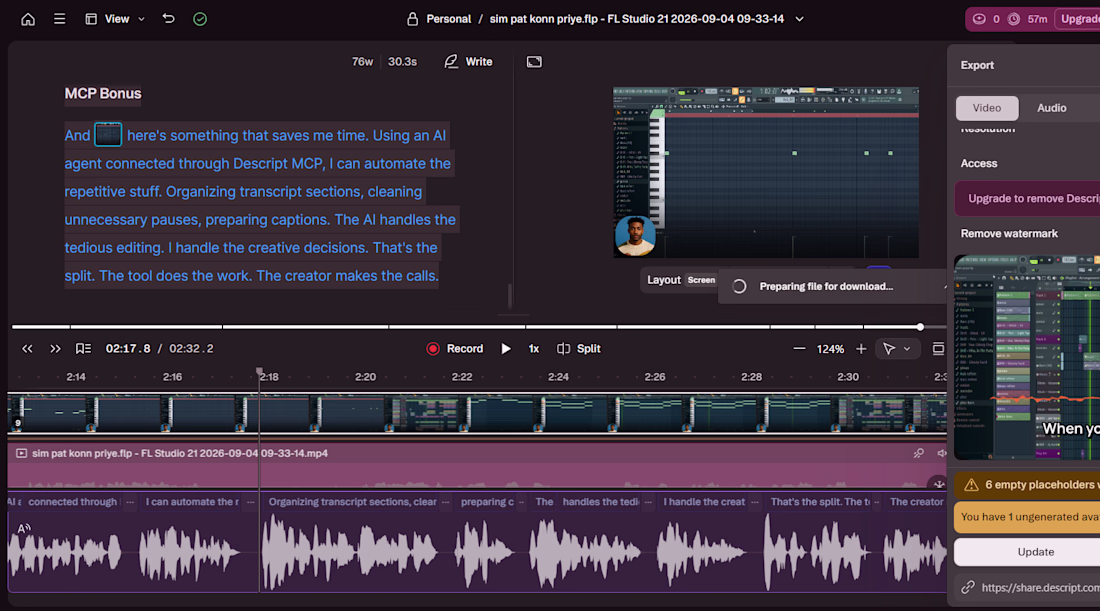Click the inline scene thumbnail after 'And'
Screen dimensions: 1100x611
tap(108, 134)
